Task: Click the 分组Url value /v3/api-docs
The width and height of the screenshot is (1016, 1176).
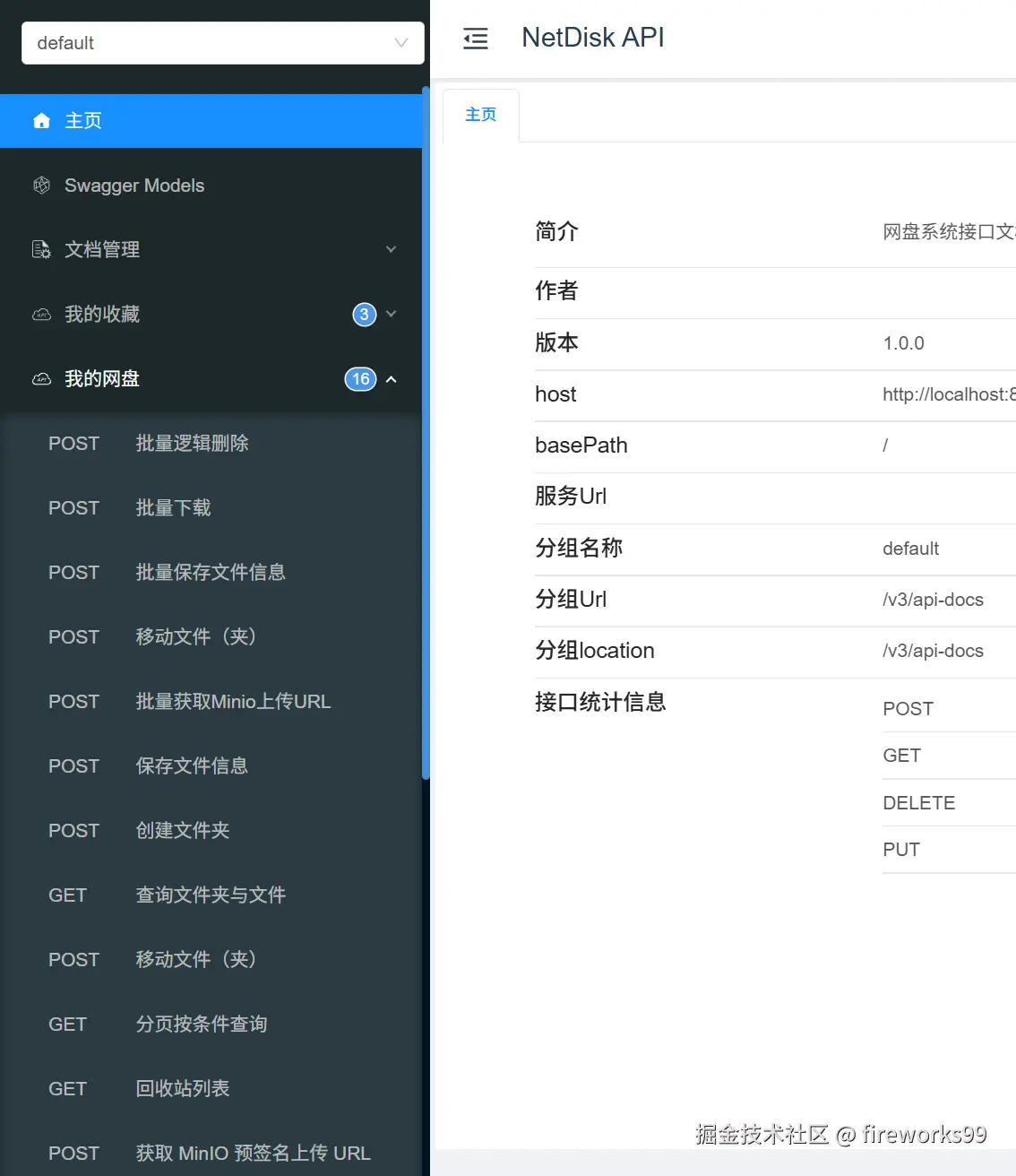Action: 933,600
